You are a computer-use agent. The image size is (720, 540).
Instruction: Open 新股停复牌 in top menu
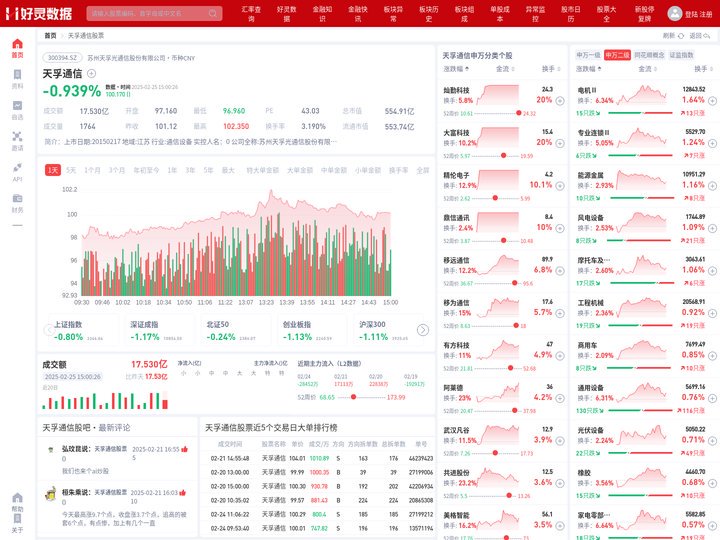tap(644, 14)
